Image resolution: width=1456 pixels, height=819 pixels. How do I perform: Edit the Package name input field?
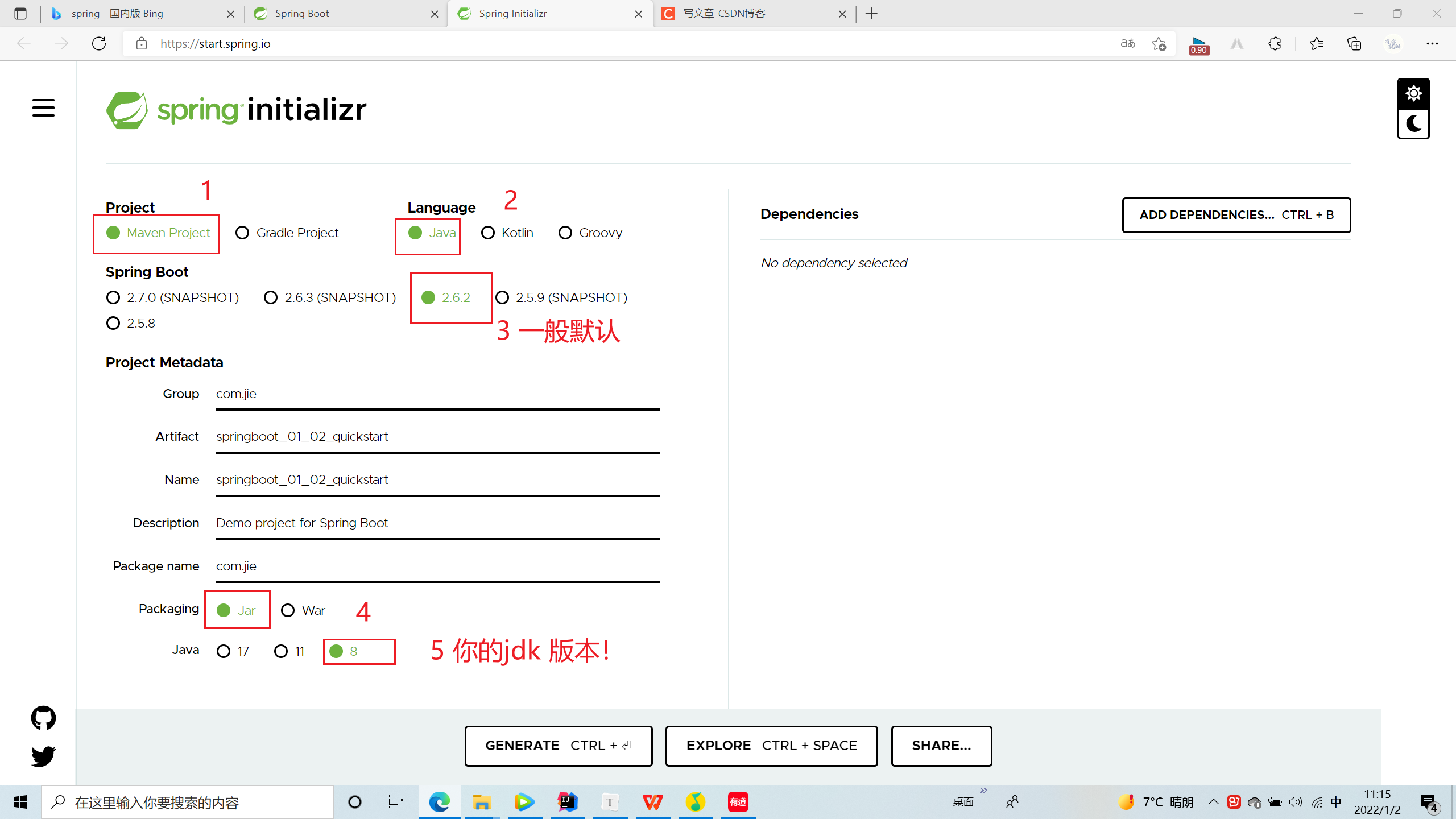[x=437, y=566]
